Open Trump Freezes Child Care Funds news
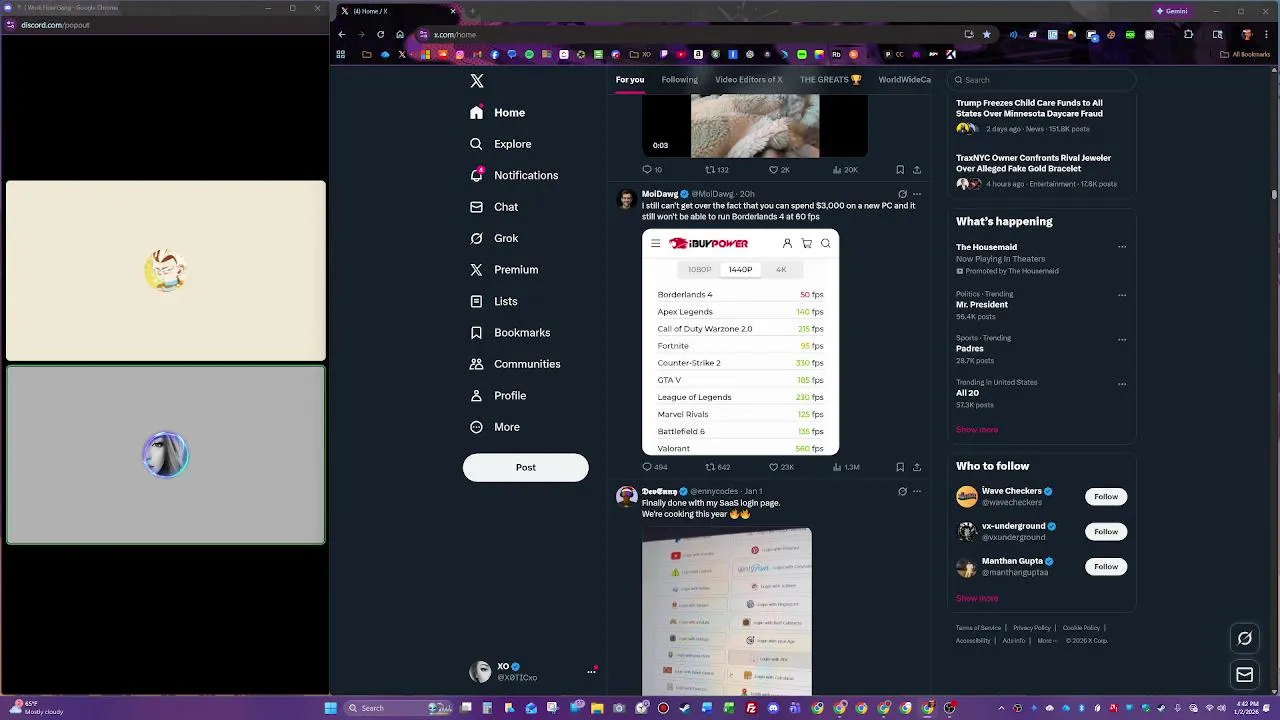Image resolution: width=1280 pixels, height=720 pixels. [x=1040, y=115]
